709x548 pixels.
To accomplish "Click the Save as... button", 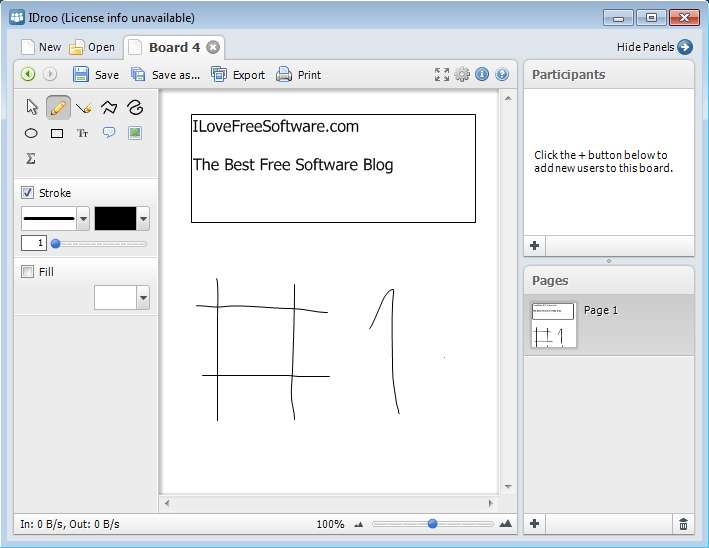I will tap(165, 75).
